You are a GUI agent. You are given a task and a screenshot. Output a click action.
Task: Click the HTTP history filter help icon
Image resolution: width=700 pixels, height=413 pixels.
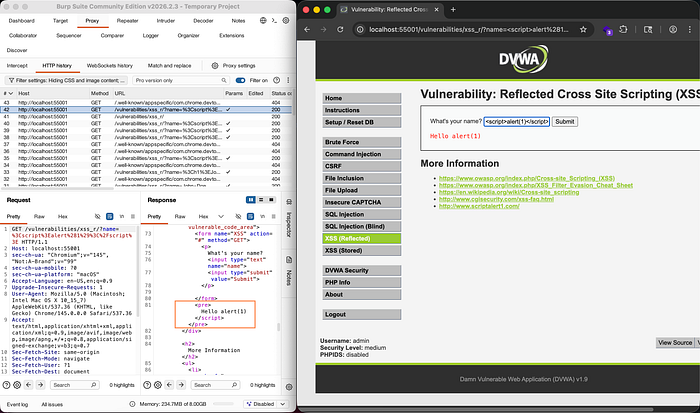[x=276, y=80]
